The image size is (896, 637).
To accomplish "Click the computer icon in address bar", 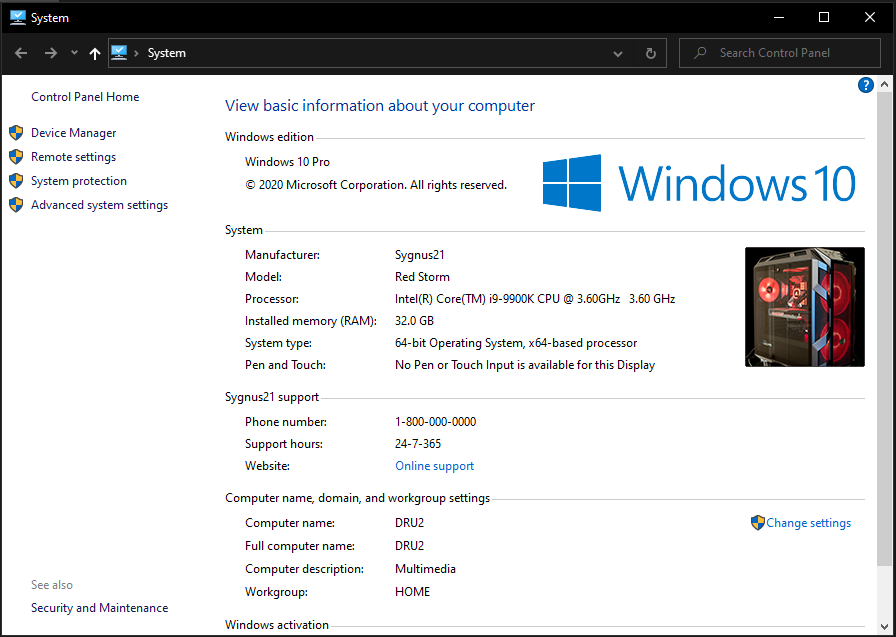I will pyautogui.click(x=119, y=53).
